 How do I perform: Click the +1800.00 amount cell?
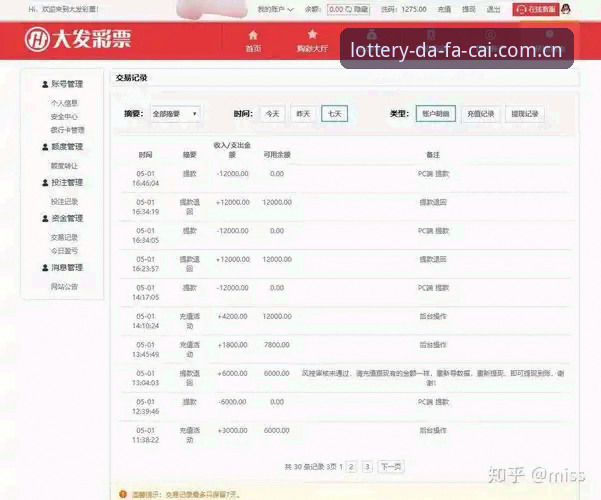pyautogui.click(x=233, y=345)
